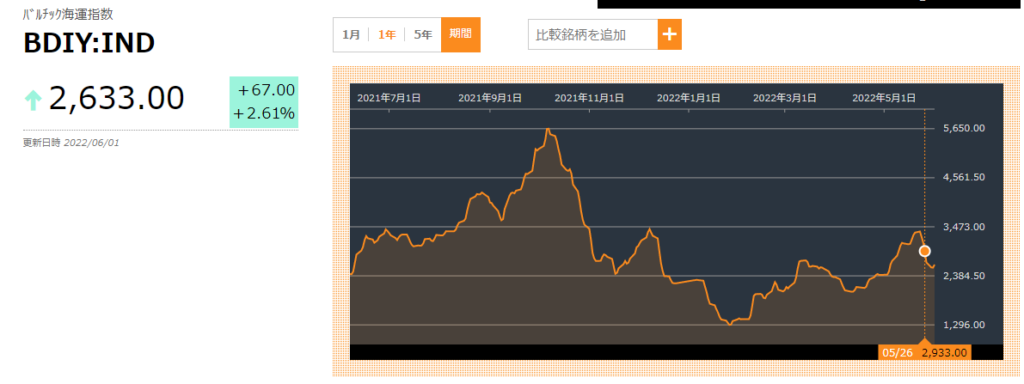
Task: Select the 1年 time range tab
Action: 387,35
